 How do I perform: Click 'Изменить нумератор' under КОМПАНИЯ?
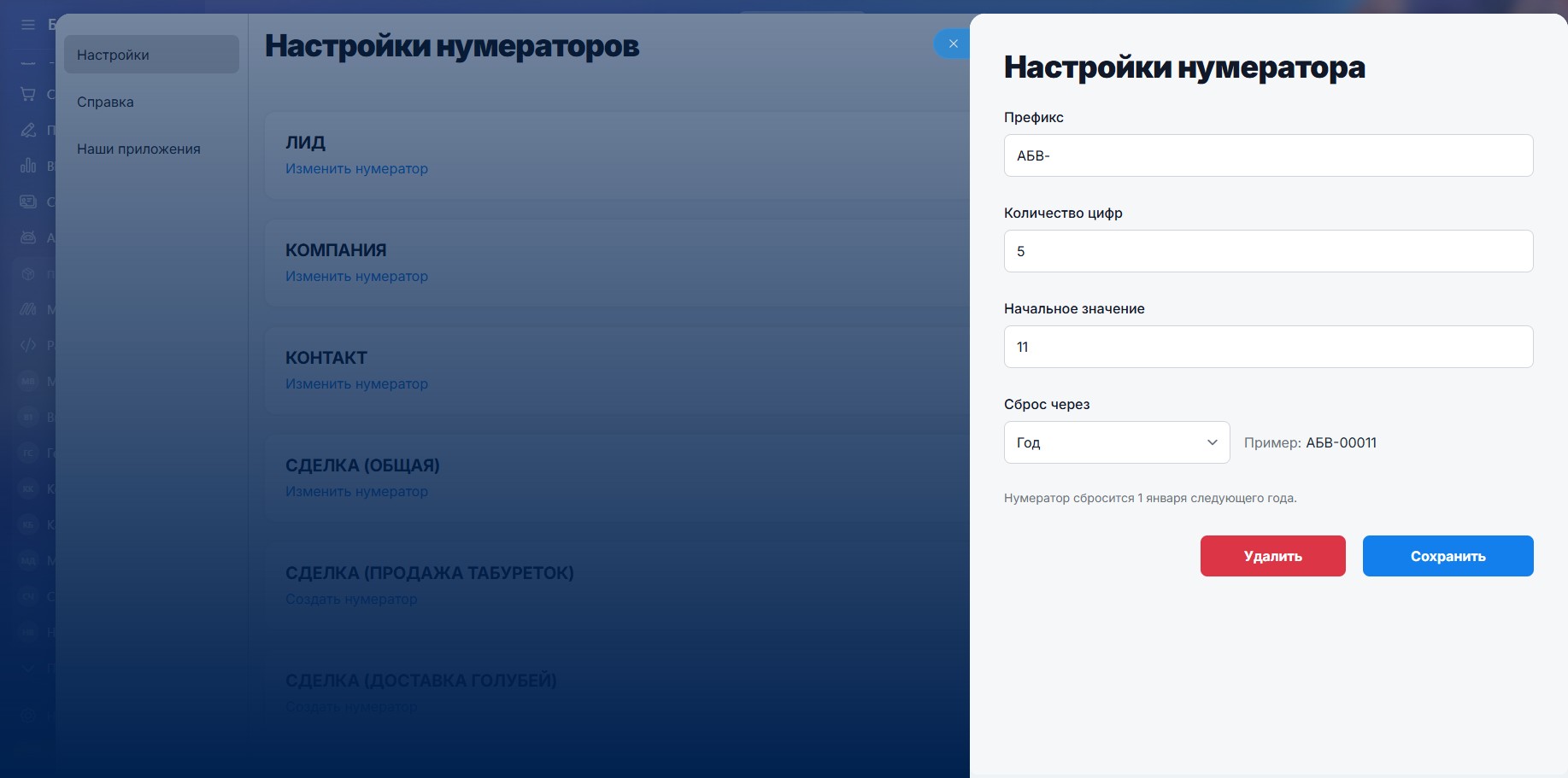[356, 277]
